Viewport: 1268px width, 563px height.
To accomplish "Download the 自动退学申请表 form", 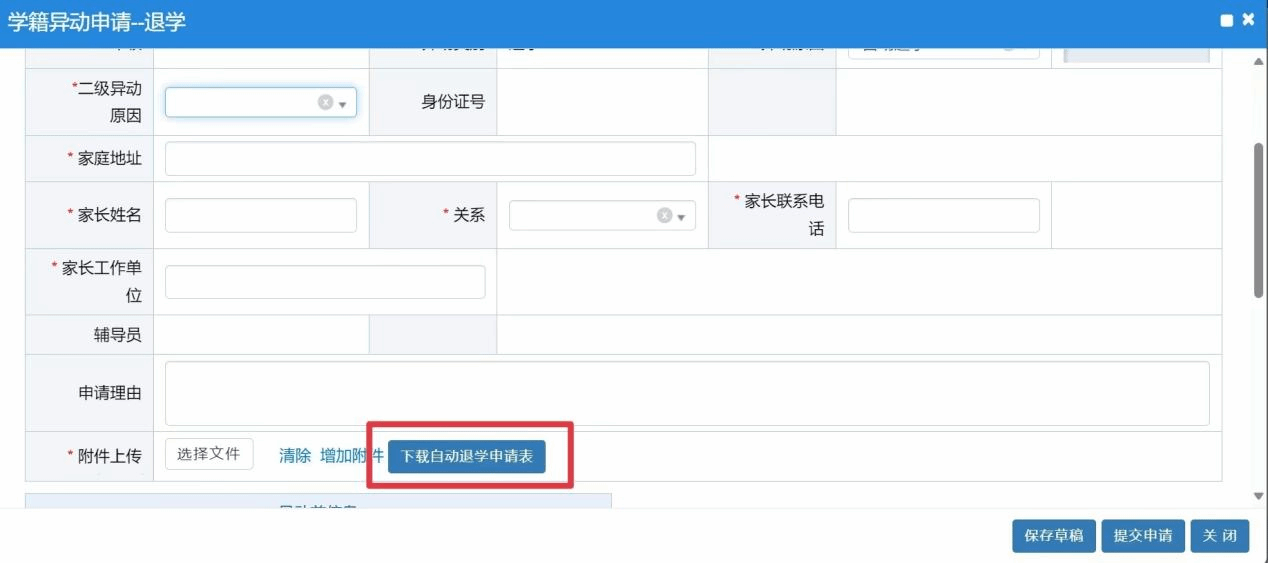I will click(467, 456).
